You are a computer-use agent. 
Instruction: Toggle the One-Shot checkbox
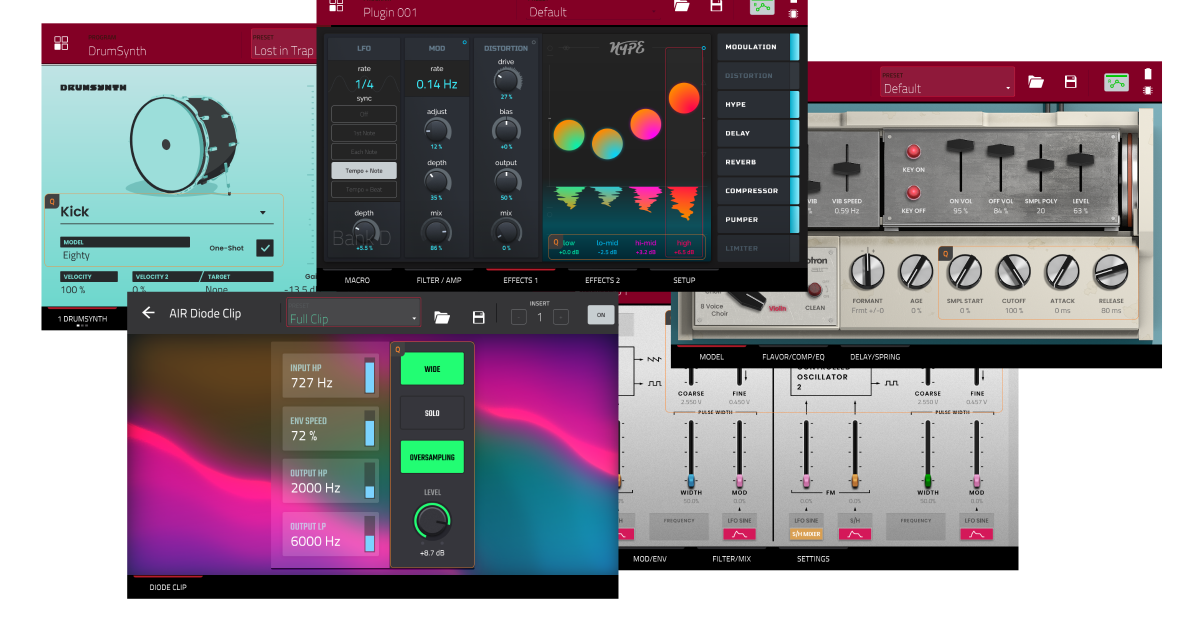pyautogui.click(x=265, y=248)
